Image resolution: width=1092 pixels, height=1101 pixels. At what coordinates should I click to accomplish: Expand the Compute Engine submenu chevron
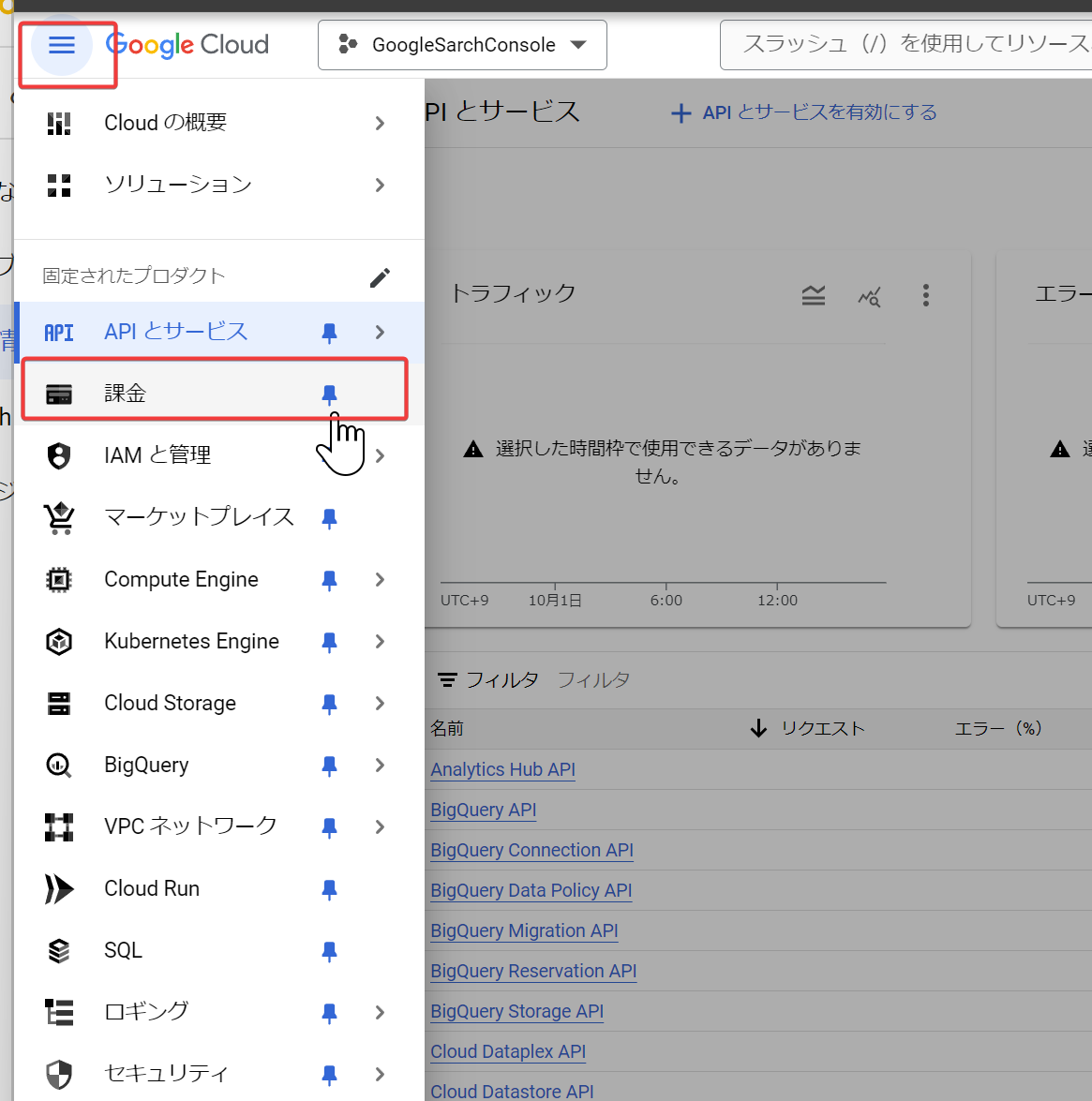[x=380, y=579]
